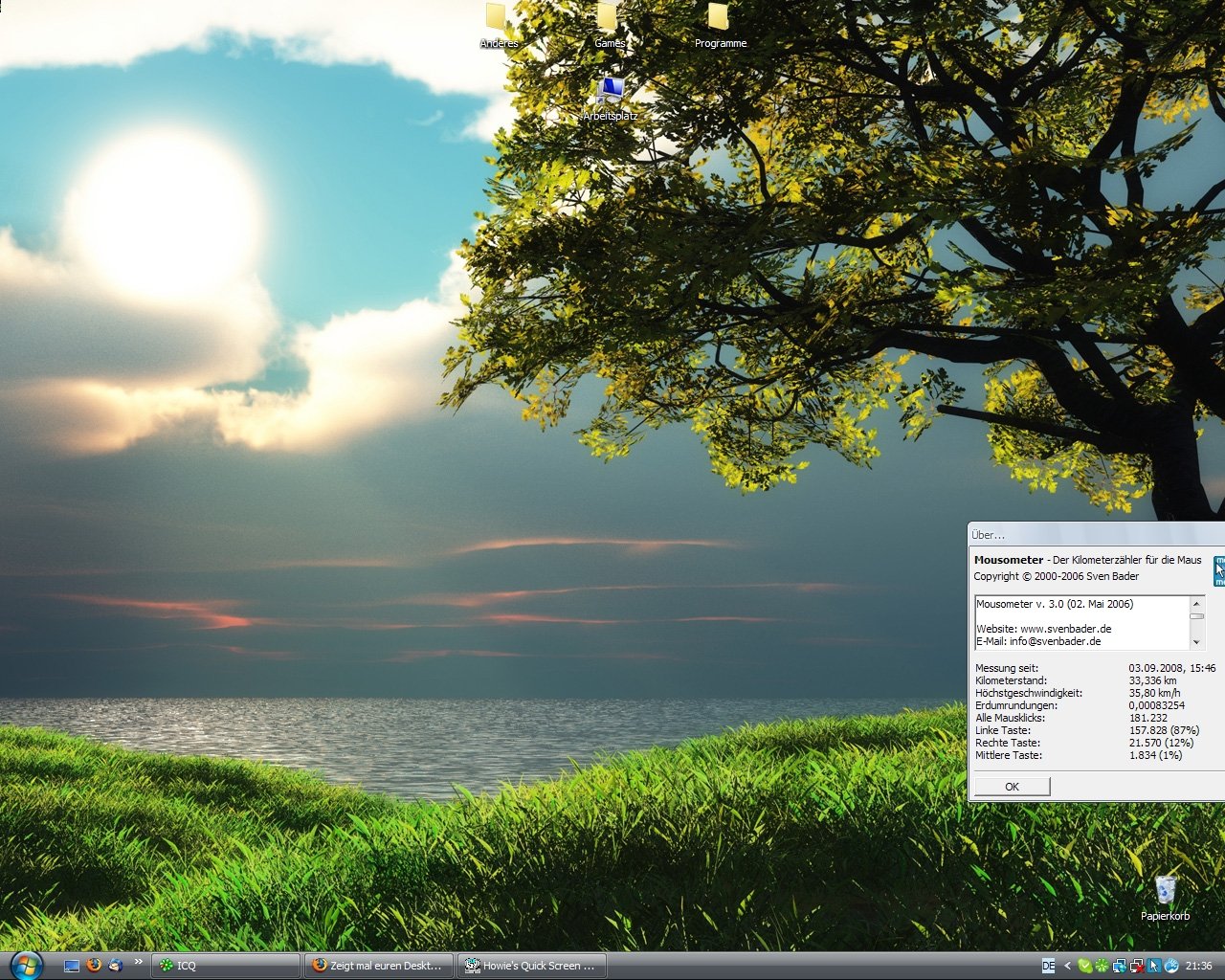Click the Erdumrundungen value 0,00083254
1225x980 pixels.
[1156, 705]
